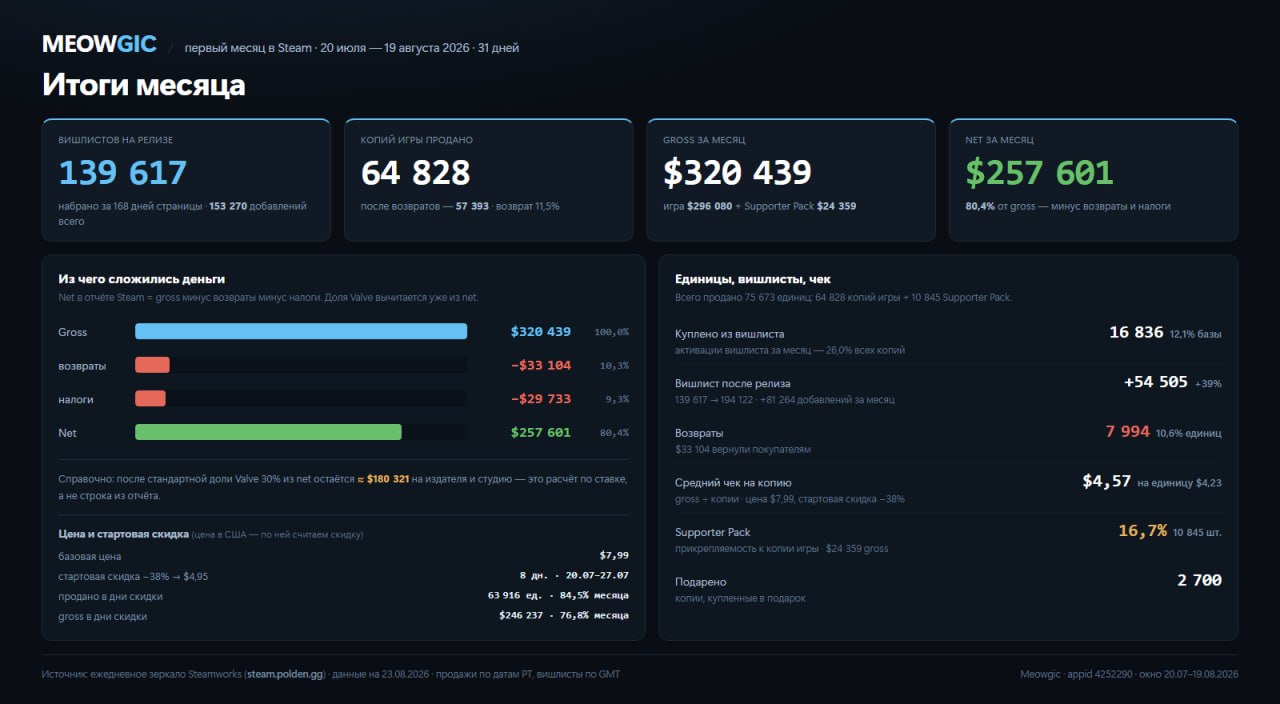Click the "Средний чек на копию" label

733,482
